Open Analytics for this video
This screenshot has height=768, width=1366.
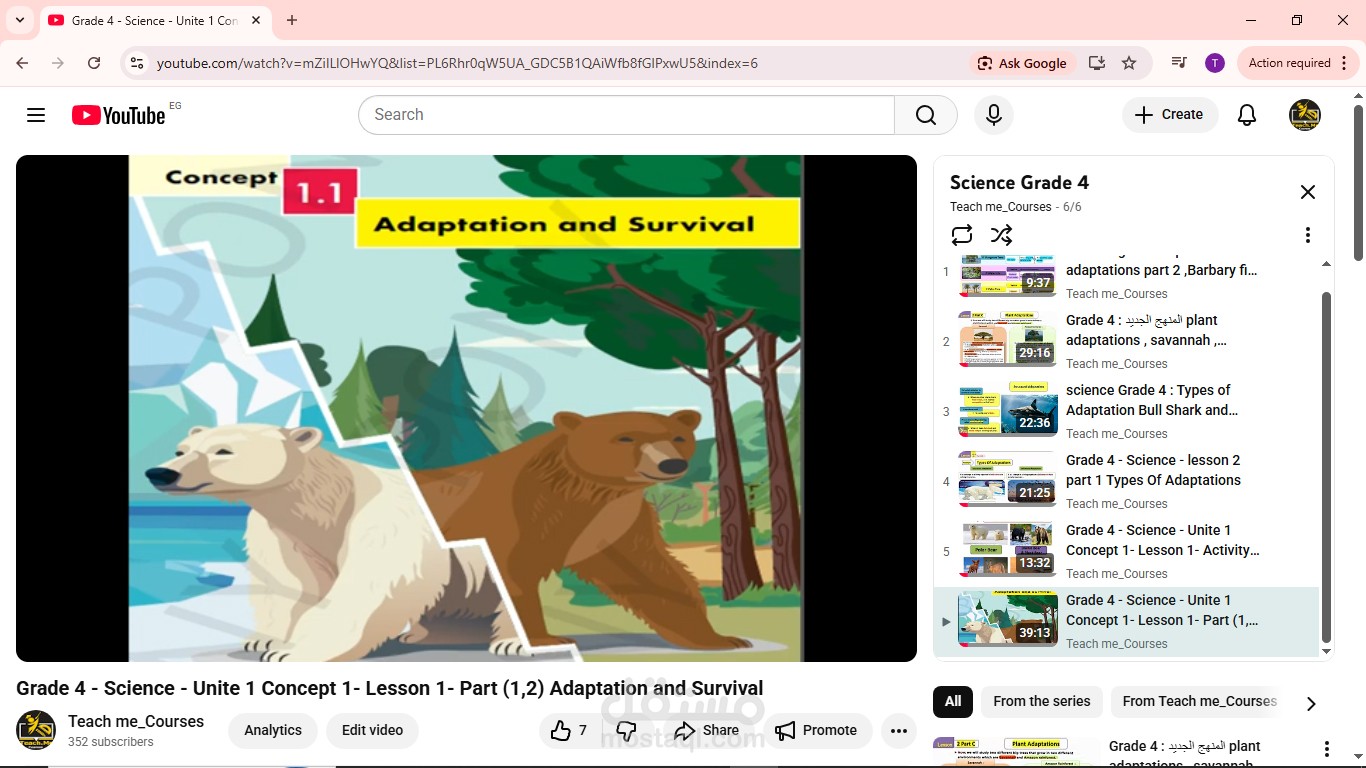pos(272,730)
